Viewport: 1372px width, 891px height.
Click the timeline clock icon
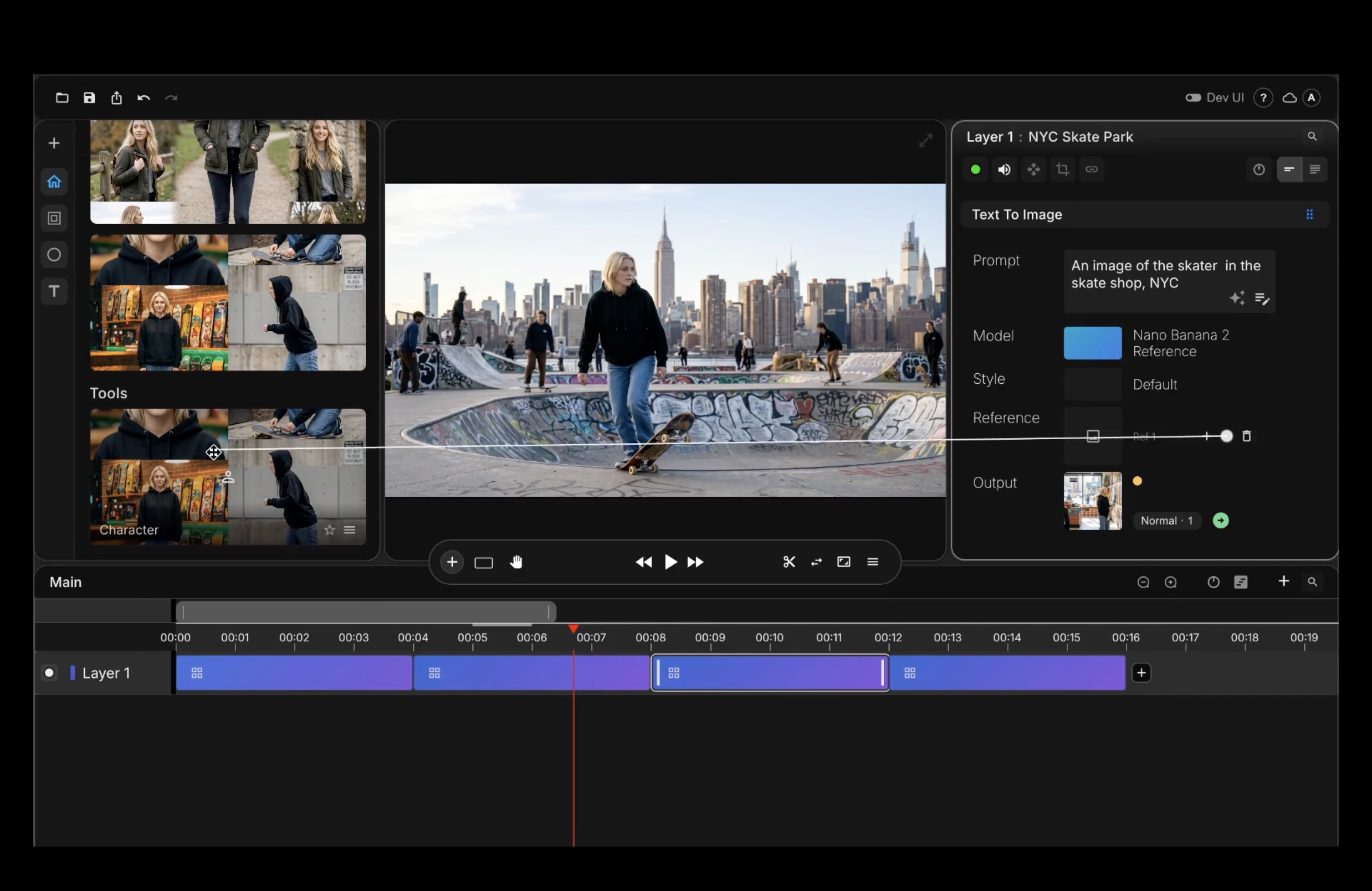(x=1213, y=582)
